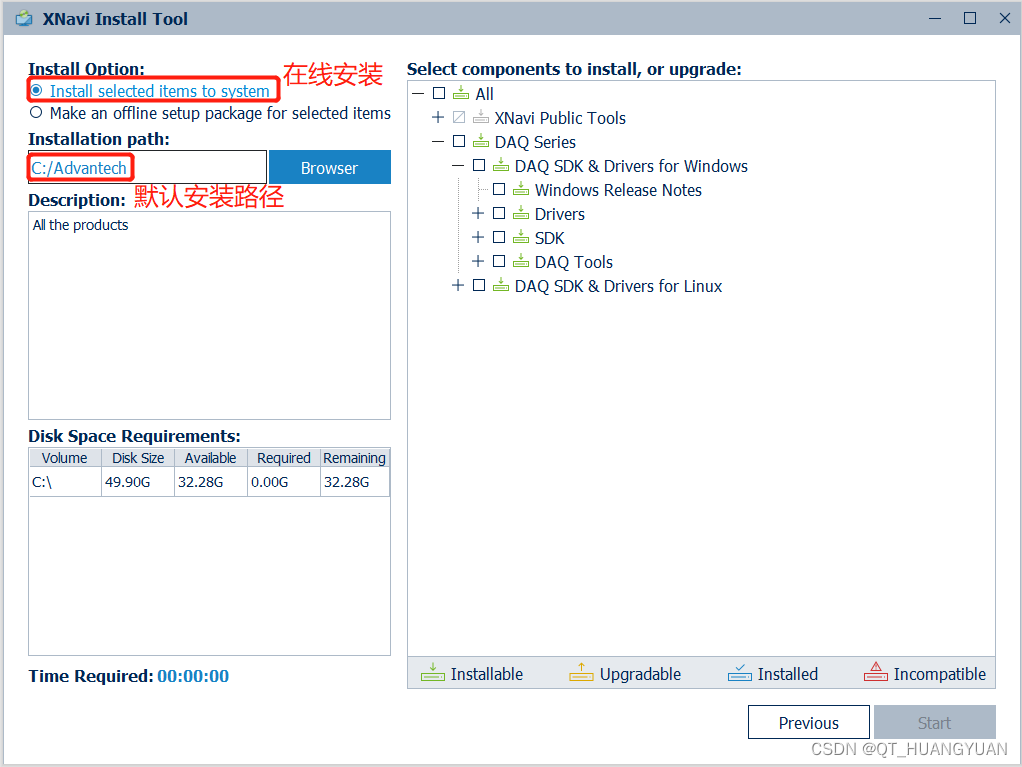Image resolution: width=1022 pixels, height=767 pixels.
Task: Check the All components checkbox
Action: pos(439,93)
